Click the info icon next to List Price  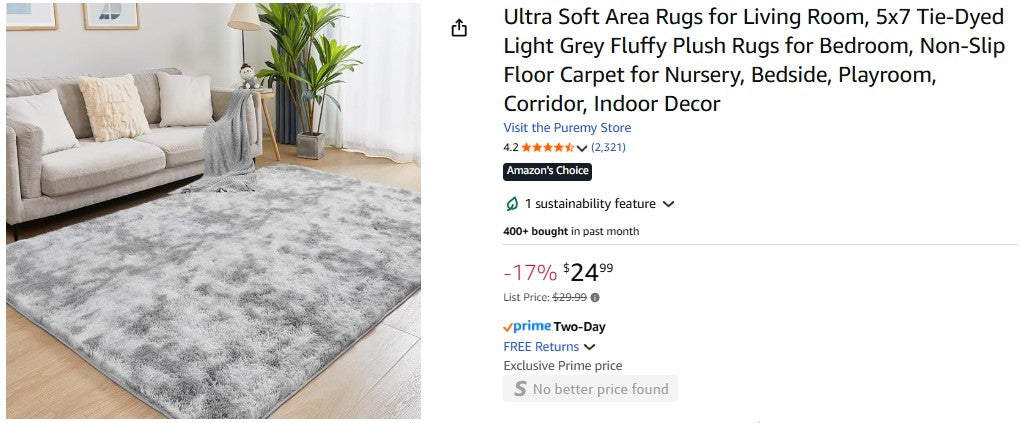pyautogui.click(x=595, y=297)
